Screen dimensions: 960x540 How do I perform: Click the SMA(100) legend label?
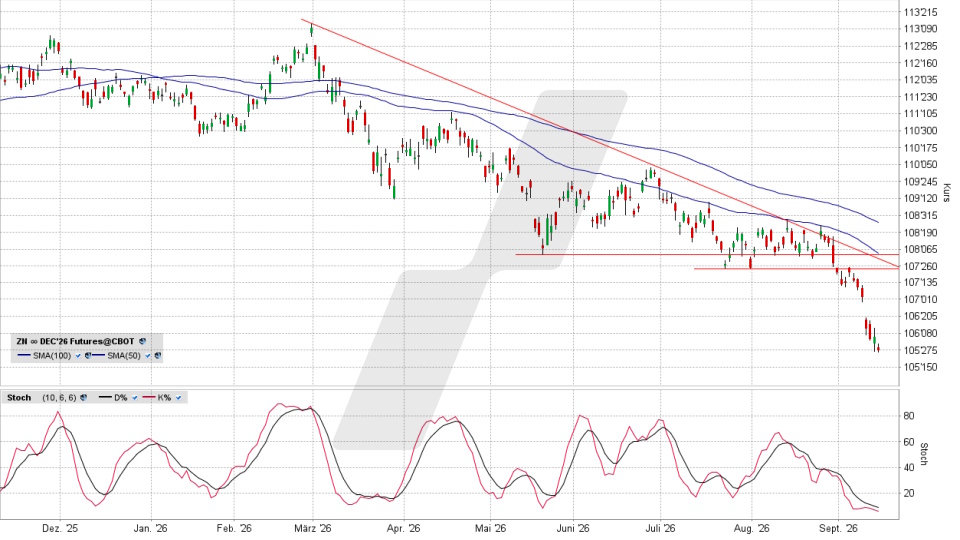pyautogui.click(x=52, y=356)
